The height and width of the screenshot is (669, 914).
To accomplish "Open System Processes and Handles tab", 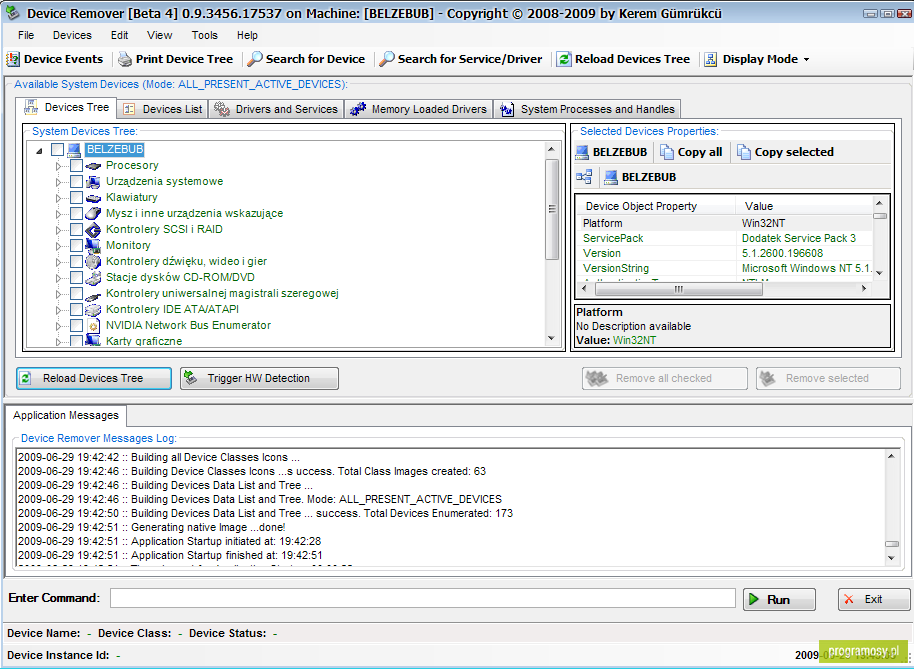I will (x=586, y=109).
